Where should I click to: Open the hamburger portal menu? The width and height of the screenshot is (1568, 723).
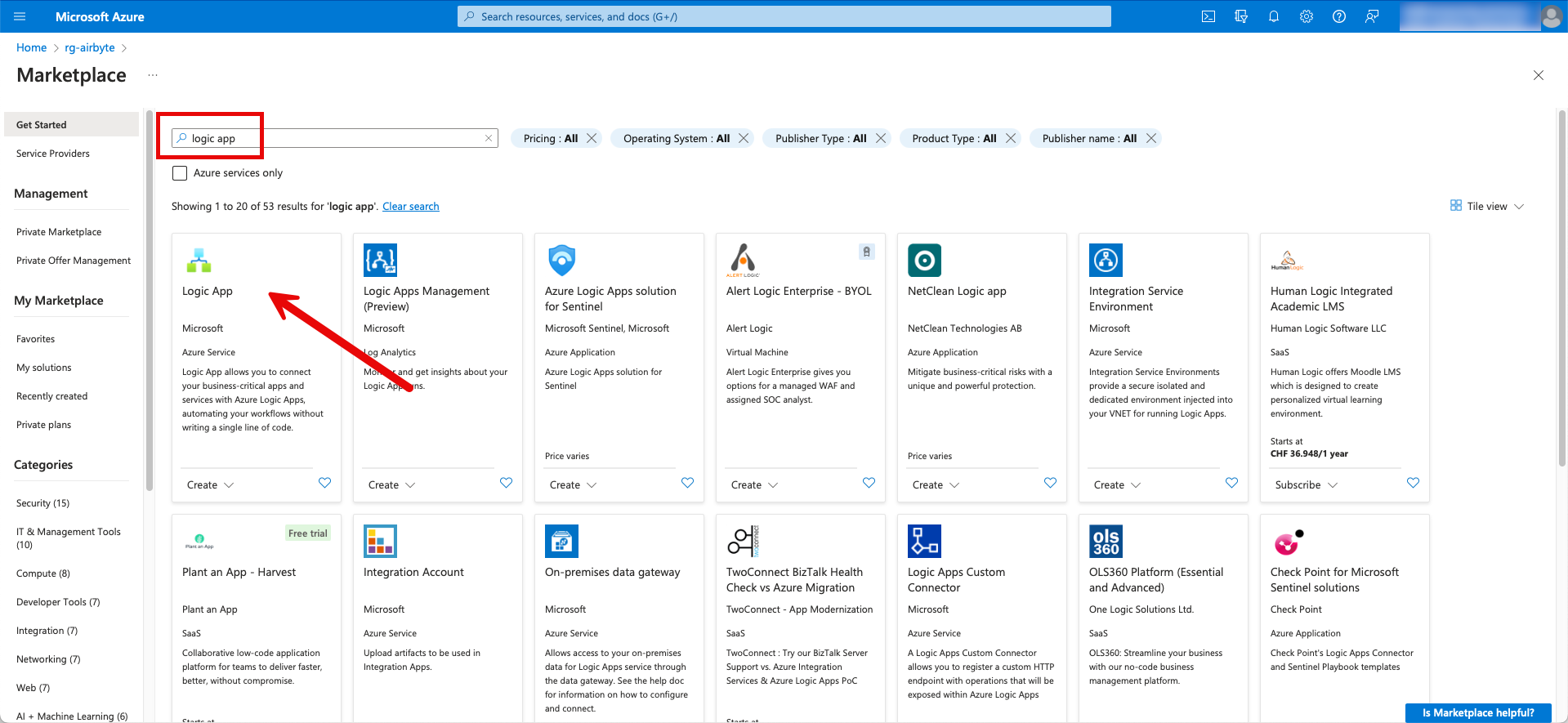tap(20, 16)
